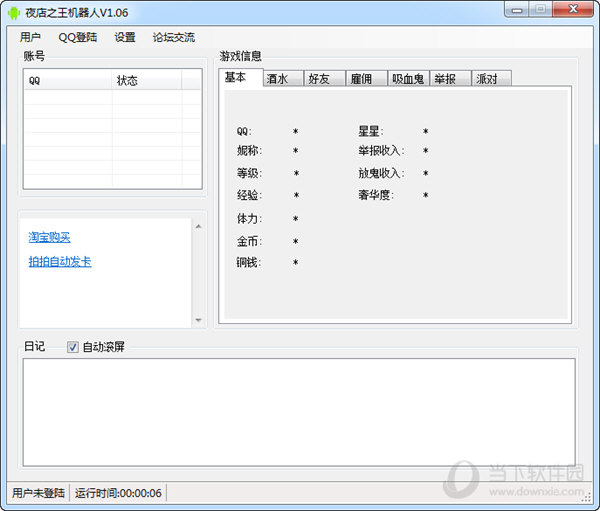This screenshot has width=600, height=511.
Task: Switch to the 酒水 tab
Action: 284,79
